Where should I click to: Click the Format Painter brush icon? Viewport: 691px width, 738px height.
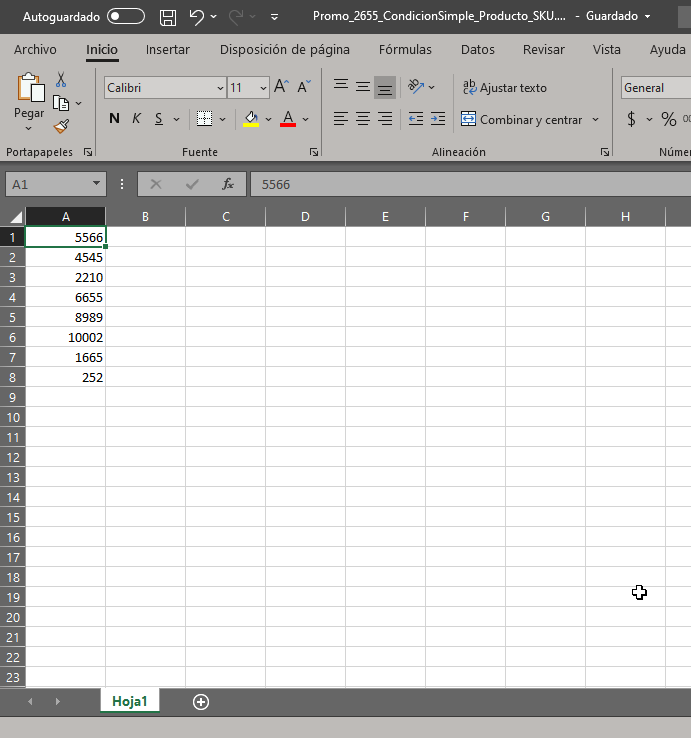[x=61, y=126]
